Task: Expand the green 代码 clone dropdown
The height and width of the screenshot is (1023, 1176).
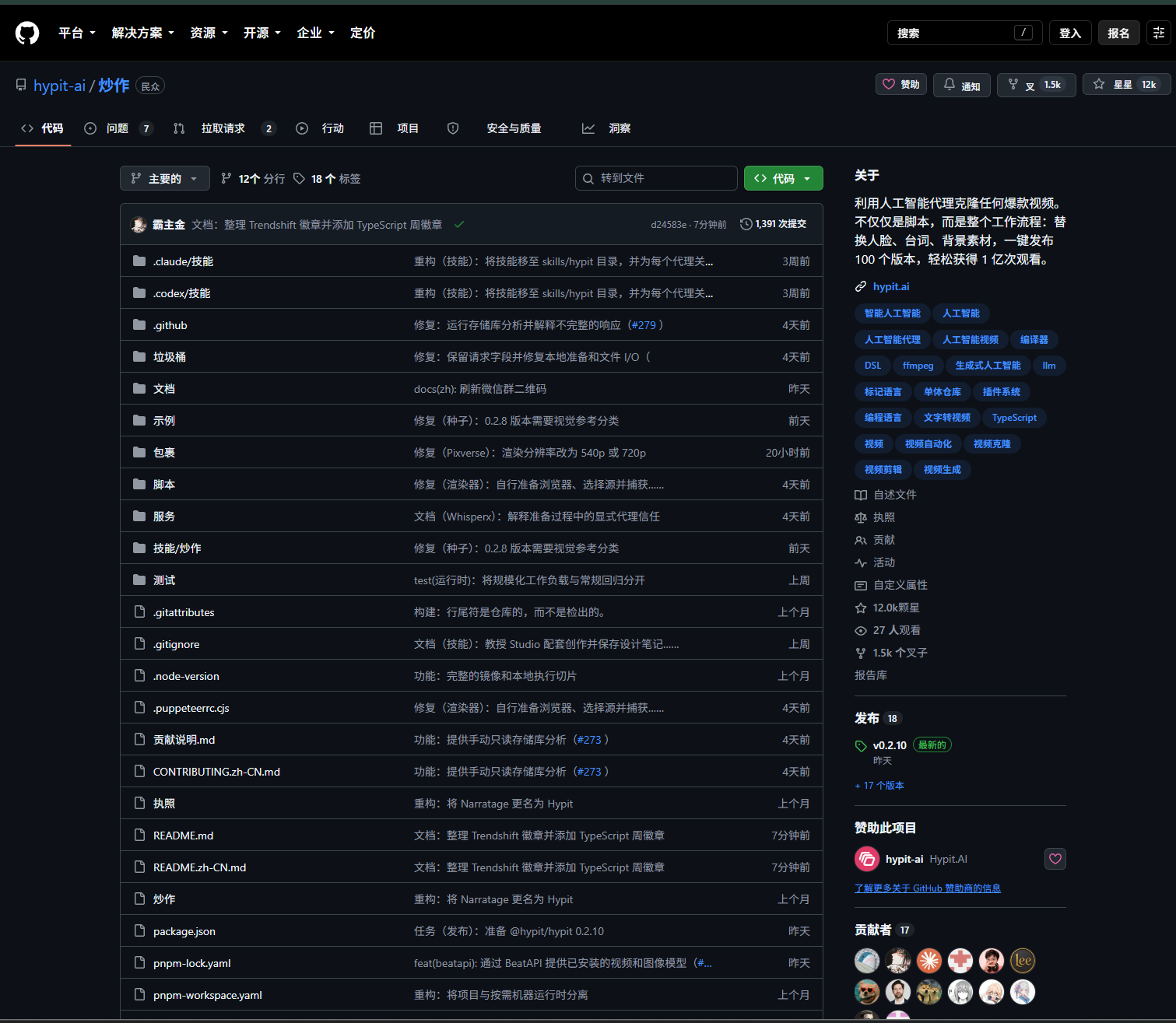Action: pyautogui.click(x=784, y=178)
